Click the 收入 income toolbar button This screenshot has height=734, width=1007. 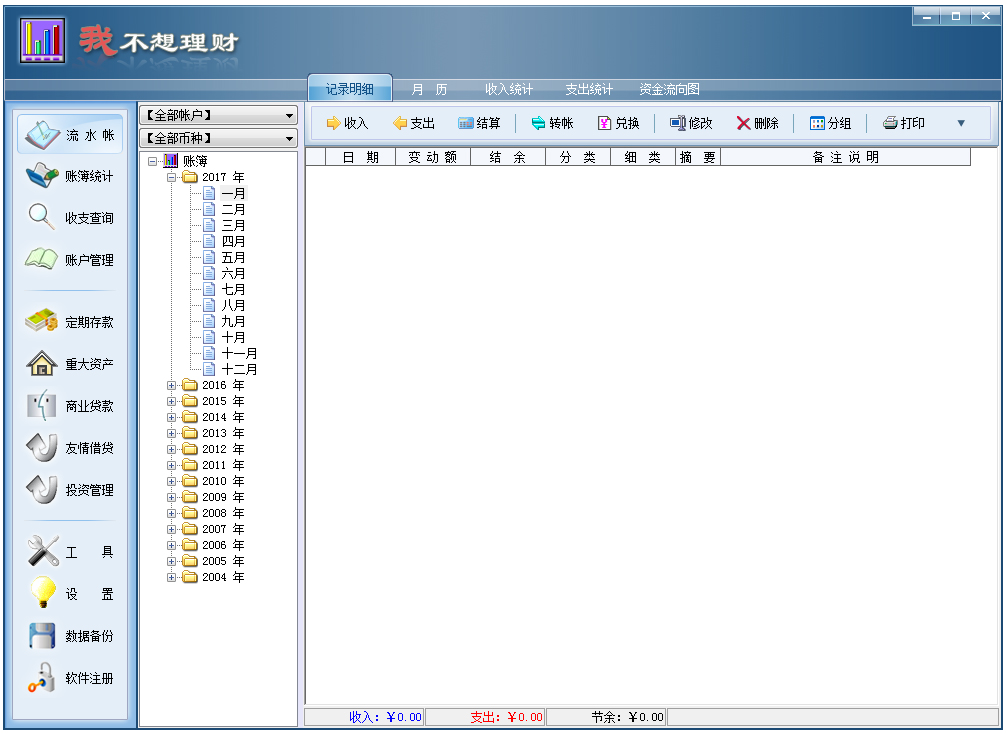347,123
